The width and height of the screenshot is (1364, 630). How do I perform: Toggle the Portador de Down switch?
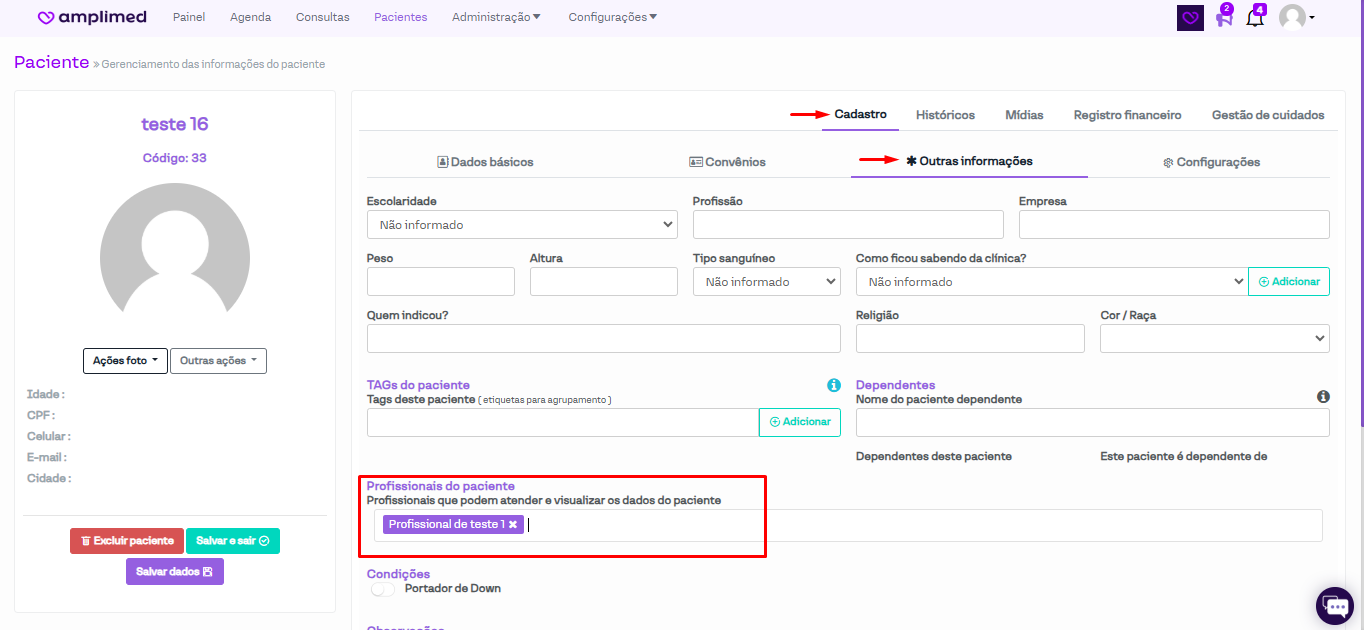click(x=383, y=589)
